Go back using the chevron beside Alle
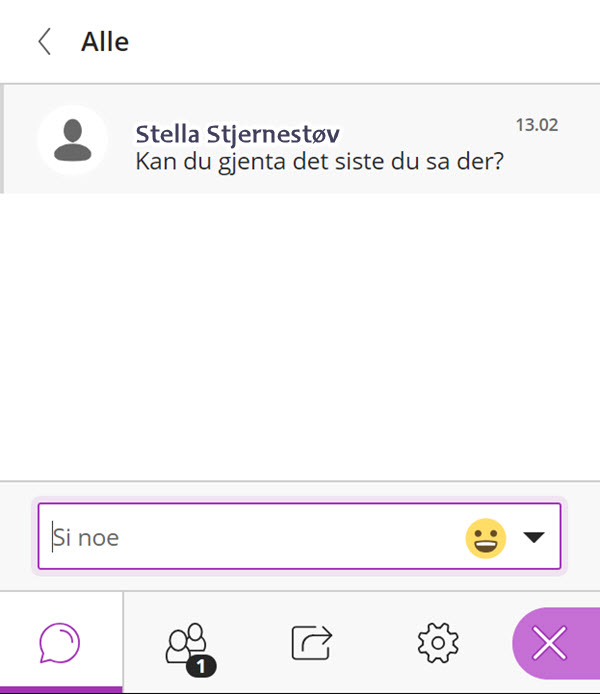 tap(45, 42)
